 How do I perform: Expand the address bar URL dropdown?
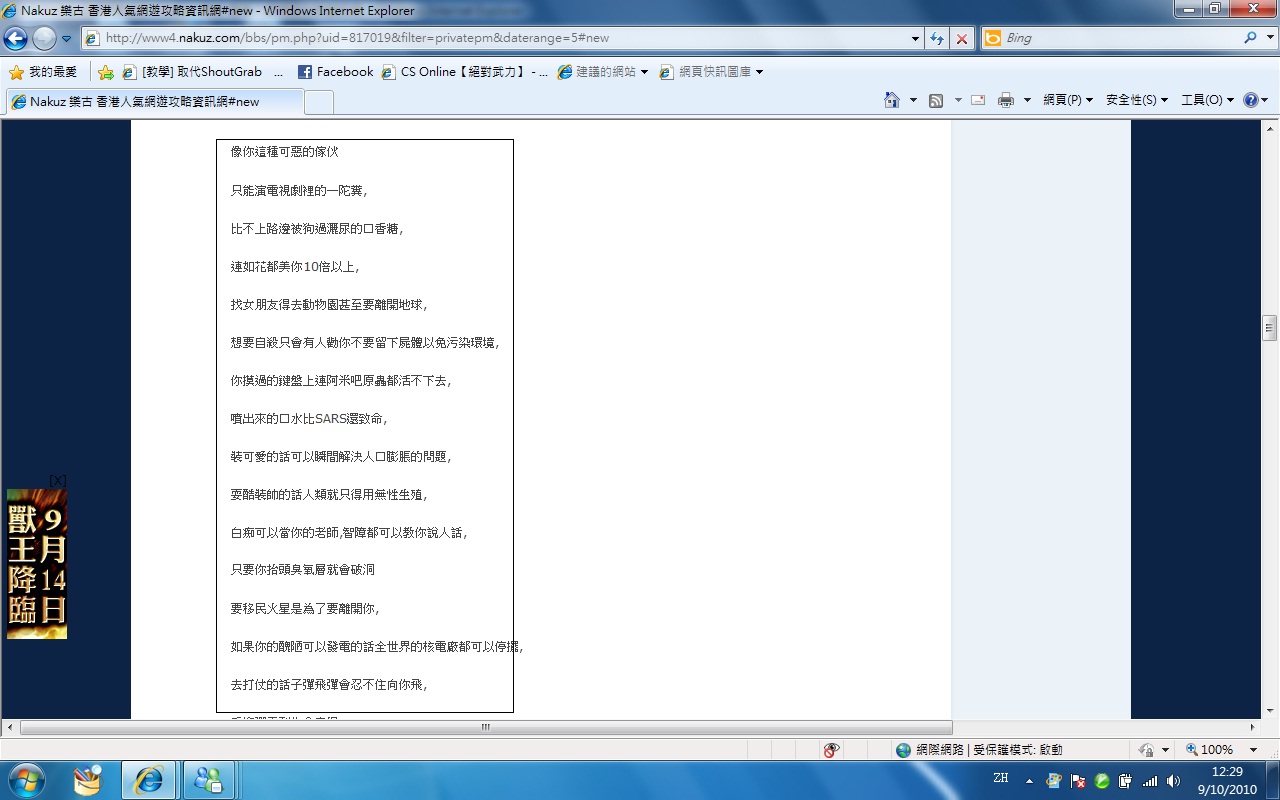tap(916, 38)
